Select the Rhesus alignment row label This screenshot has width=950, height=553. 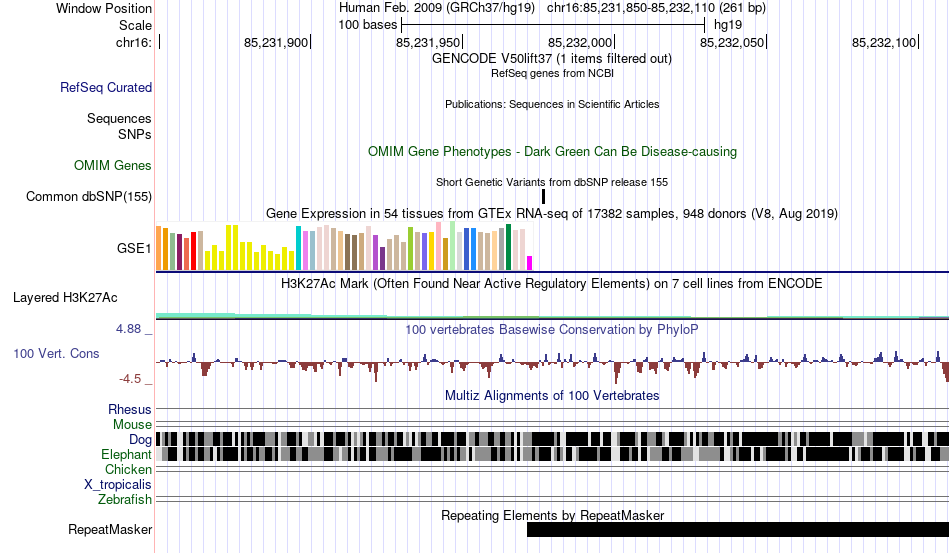coord(130,409)
